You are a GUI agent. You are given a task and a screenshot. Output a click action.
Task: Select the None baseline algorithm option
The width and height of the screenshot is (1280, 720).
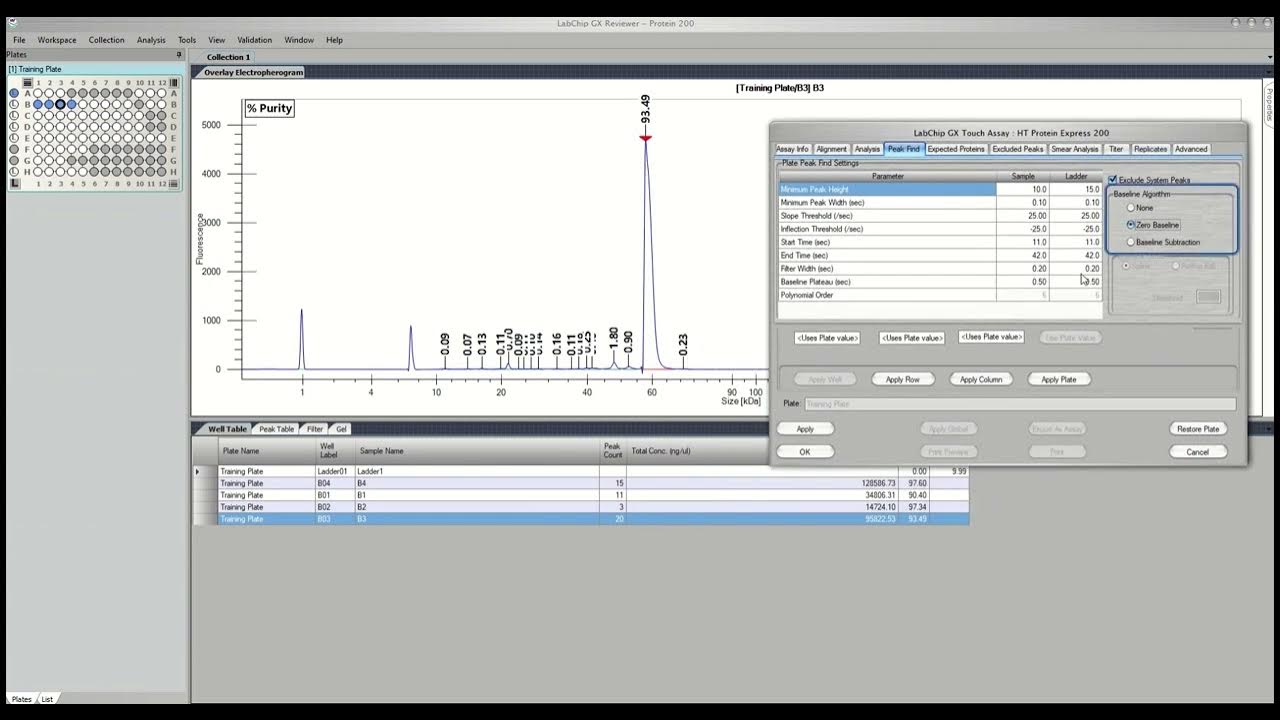pyautogui.click(x=1131, y=208)
